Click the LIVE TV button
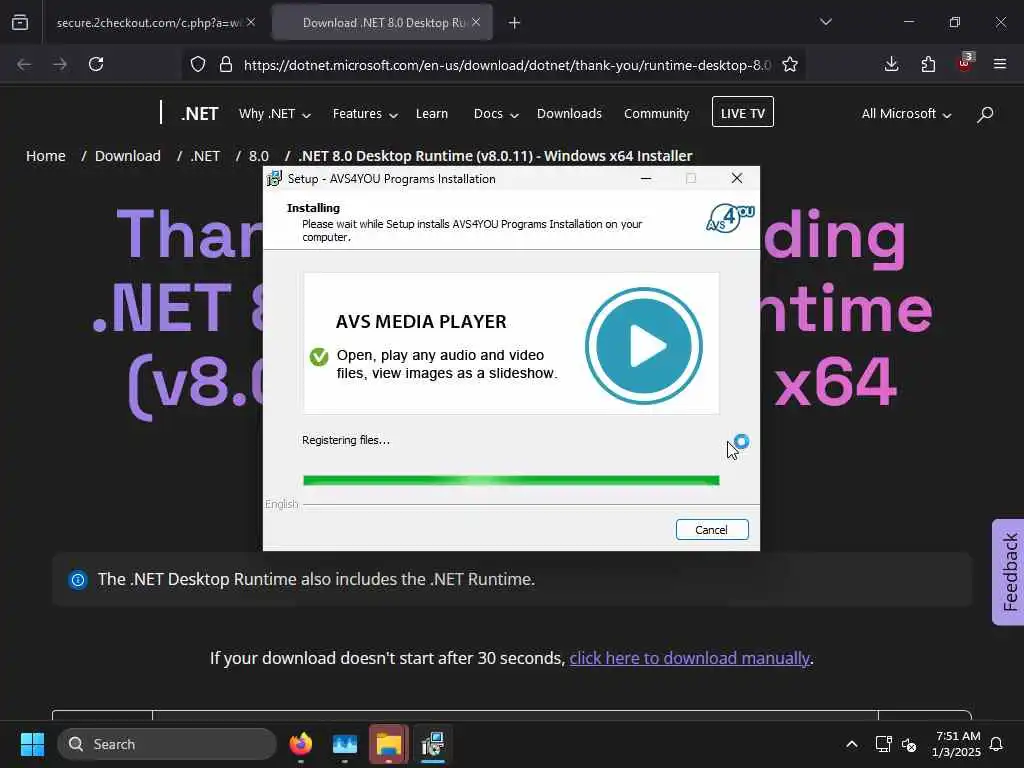 pos(743,112)
